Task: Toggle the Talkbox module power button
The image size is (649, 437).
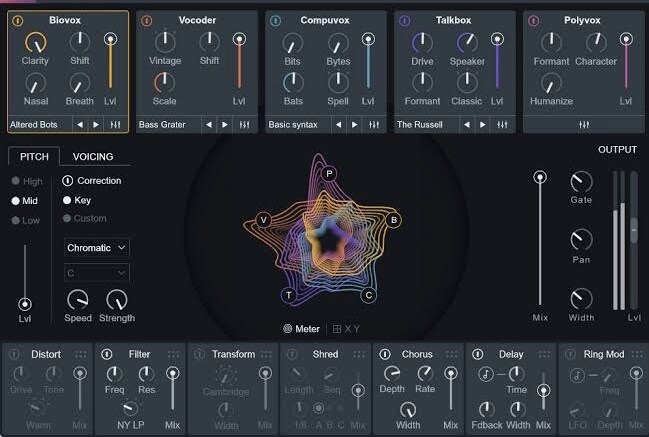Action: pos(404,20)
